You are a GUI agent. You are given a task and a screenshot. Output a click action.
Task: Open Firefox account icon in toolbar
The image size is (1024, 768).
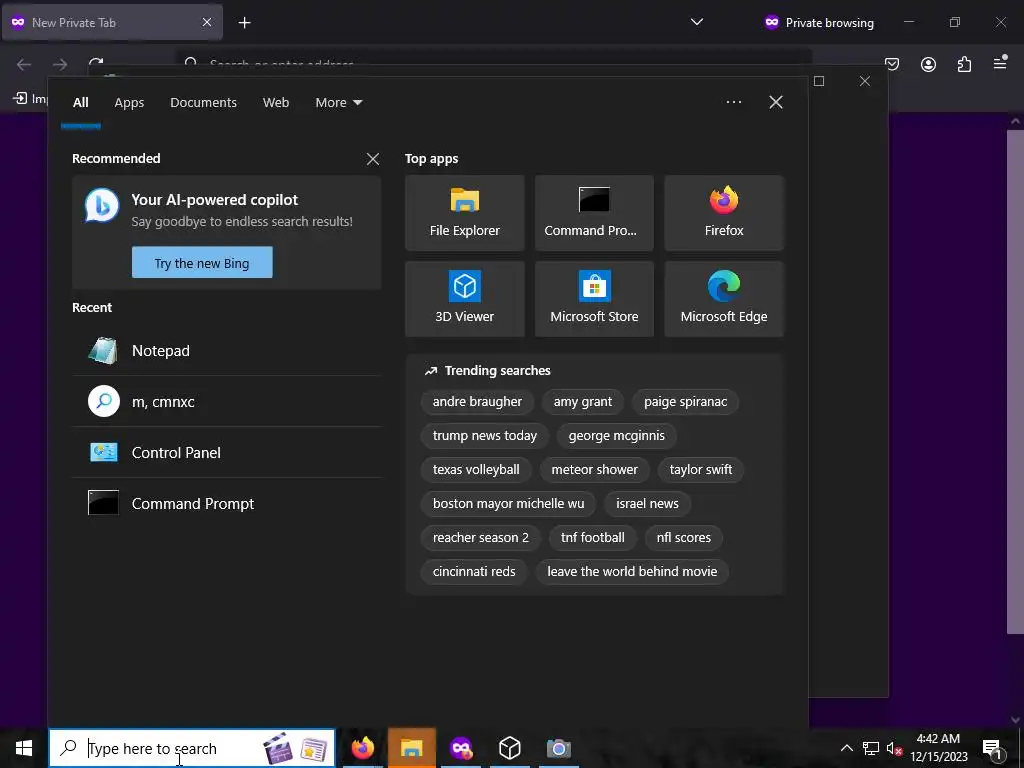[x=928, y=64]
